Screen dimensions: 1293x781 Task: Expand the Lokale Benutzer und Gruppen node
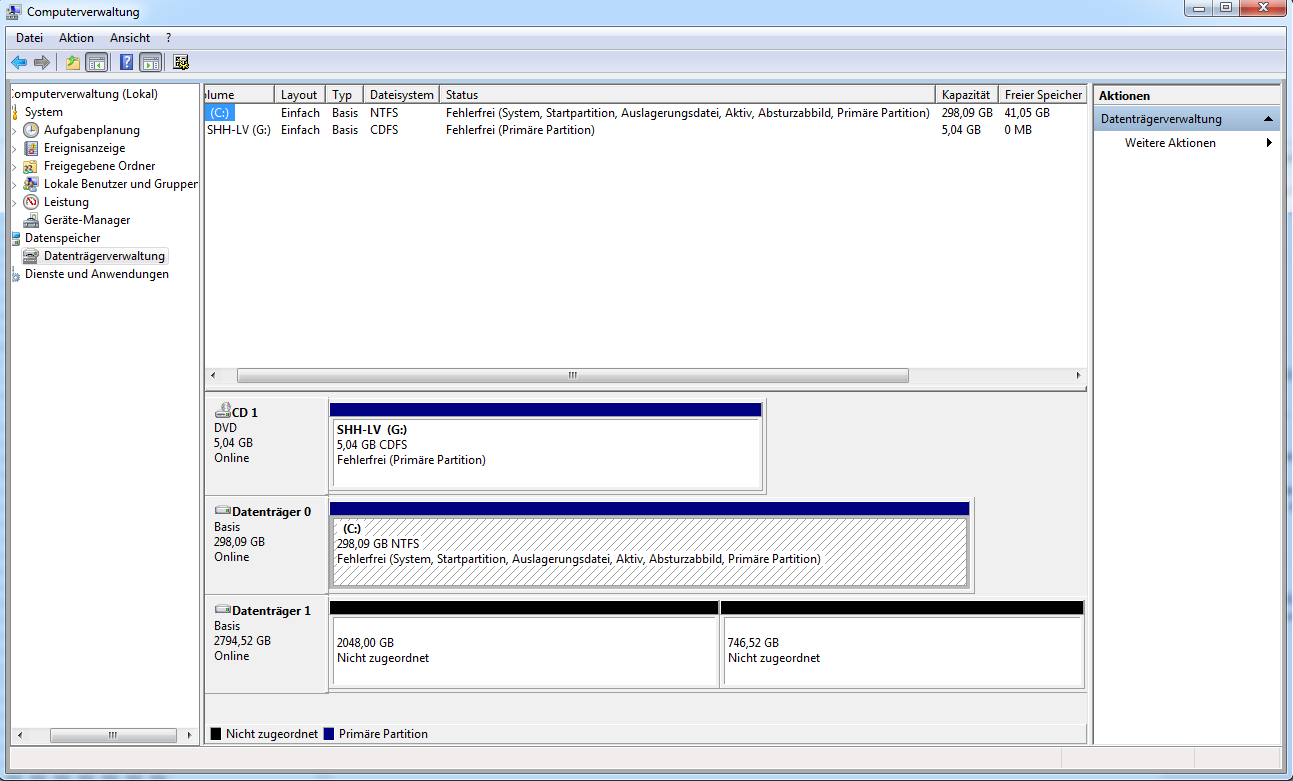point(14,184)
